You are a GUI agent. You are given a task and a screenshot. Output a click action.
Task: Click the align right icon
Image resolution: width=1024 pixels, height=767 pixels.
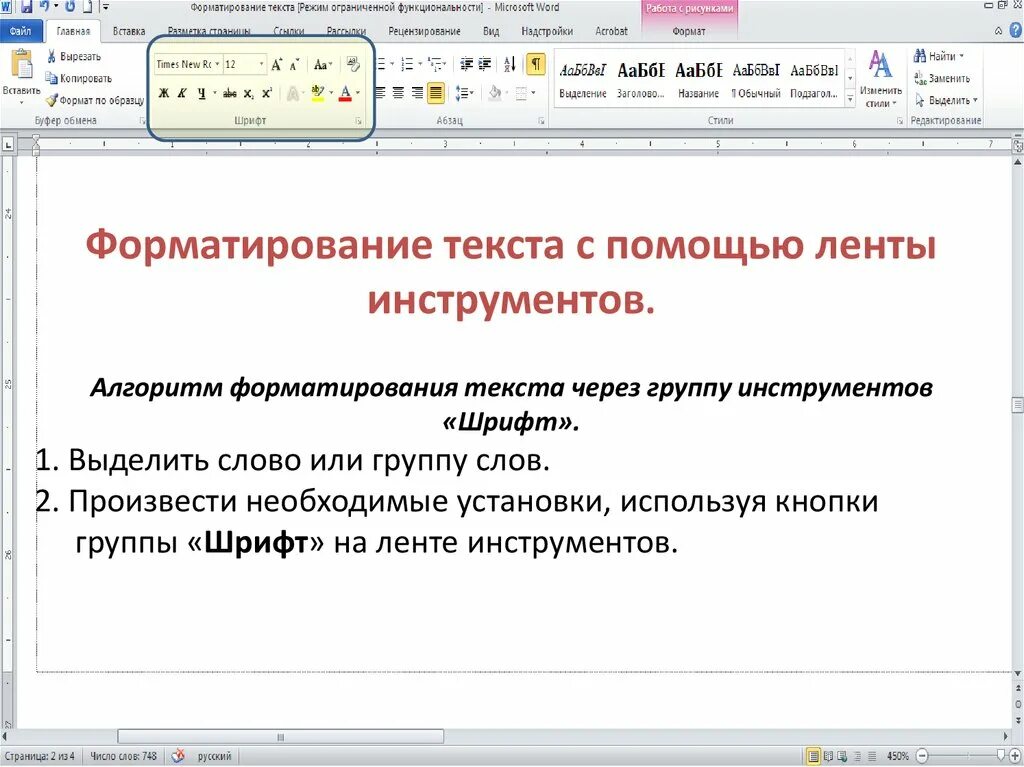coord(417,93)
